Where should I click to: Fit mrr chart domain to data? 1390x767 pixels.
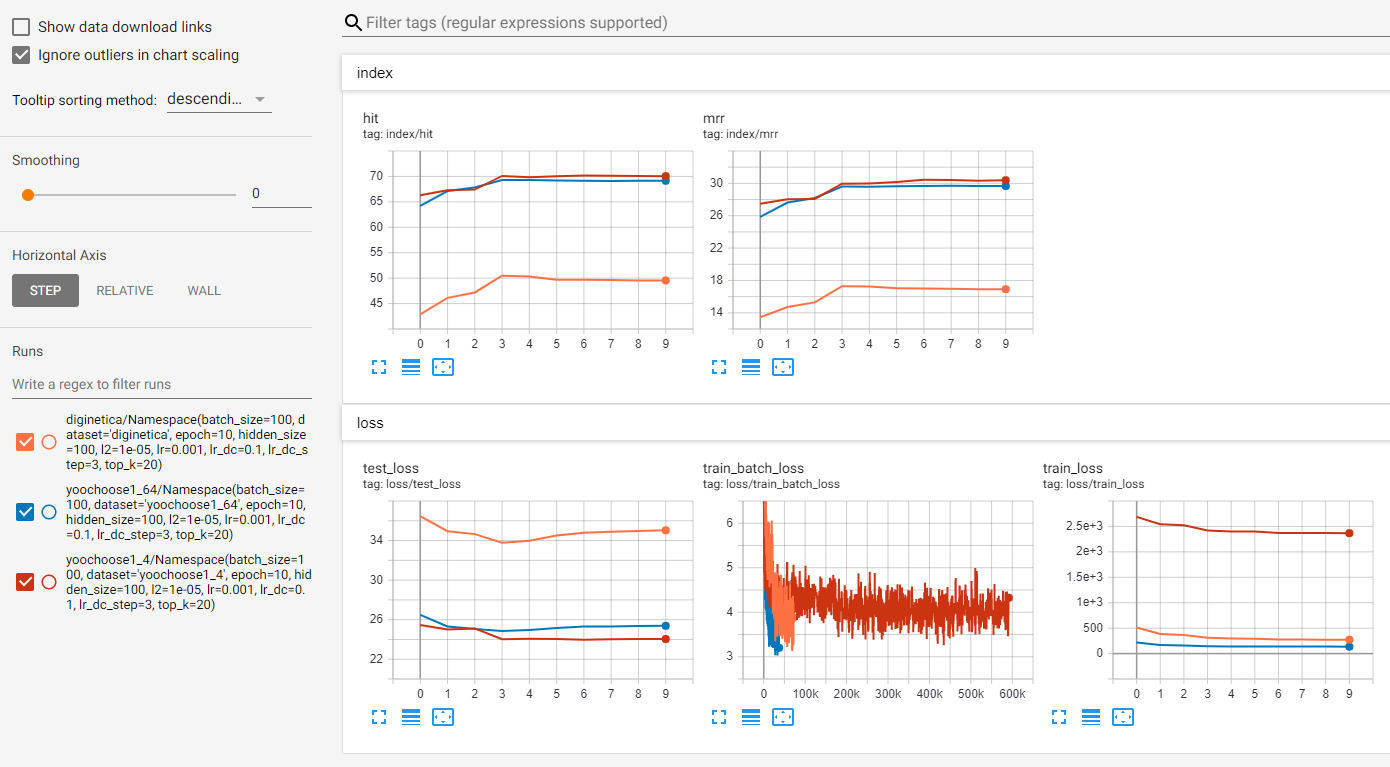783,367
